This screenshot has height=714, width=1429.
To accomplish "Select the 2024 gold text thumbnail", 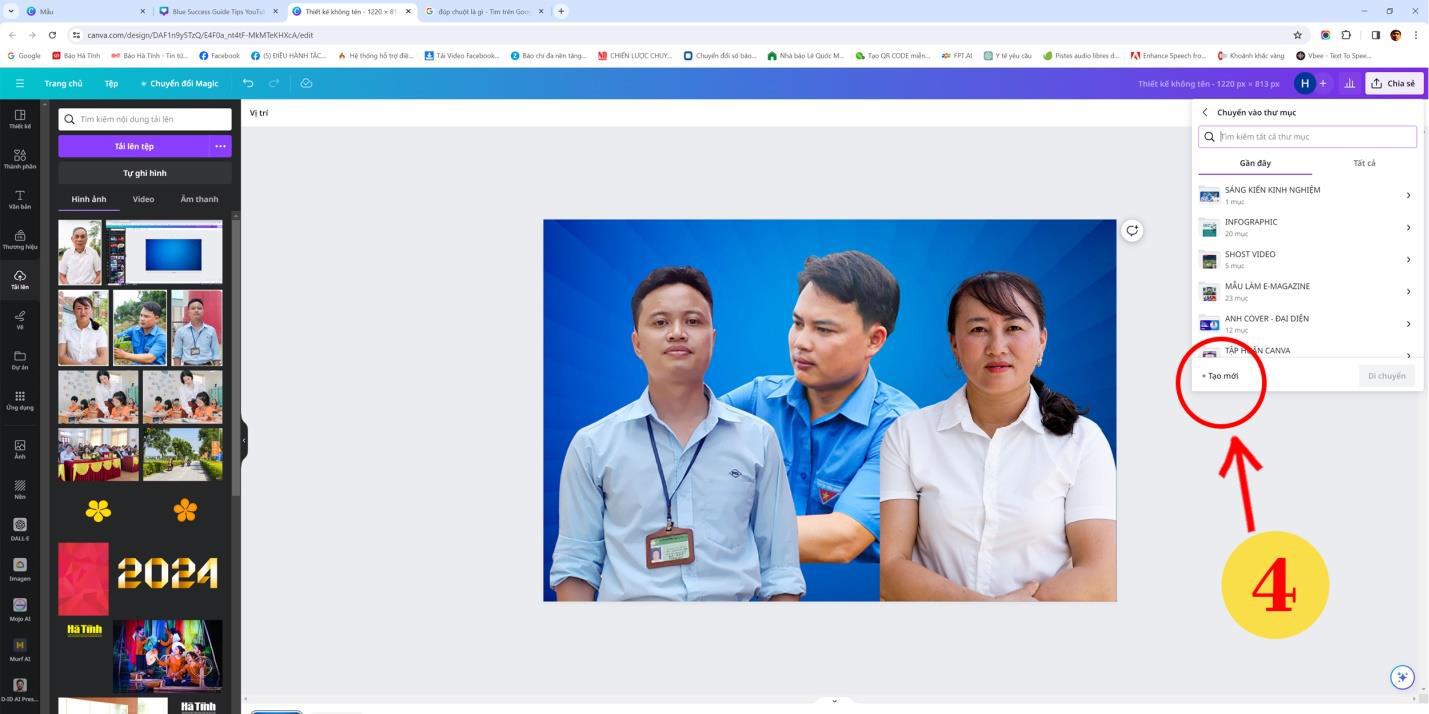I will 167,574.
